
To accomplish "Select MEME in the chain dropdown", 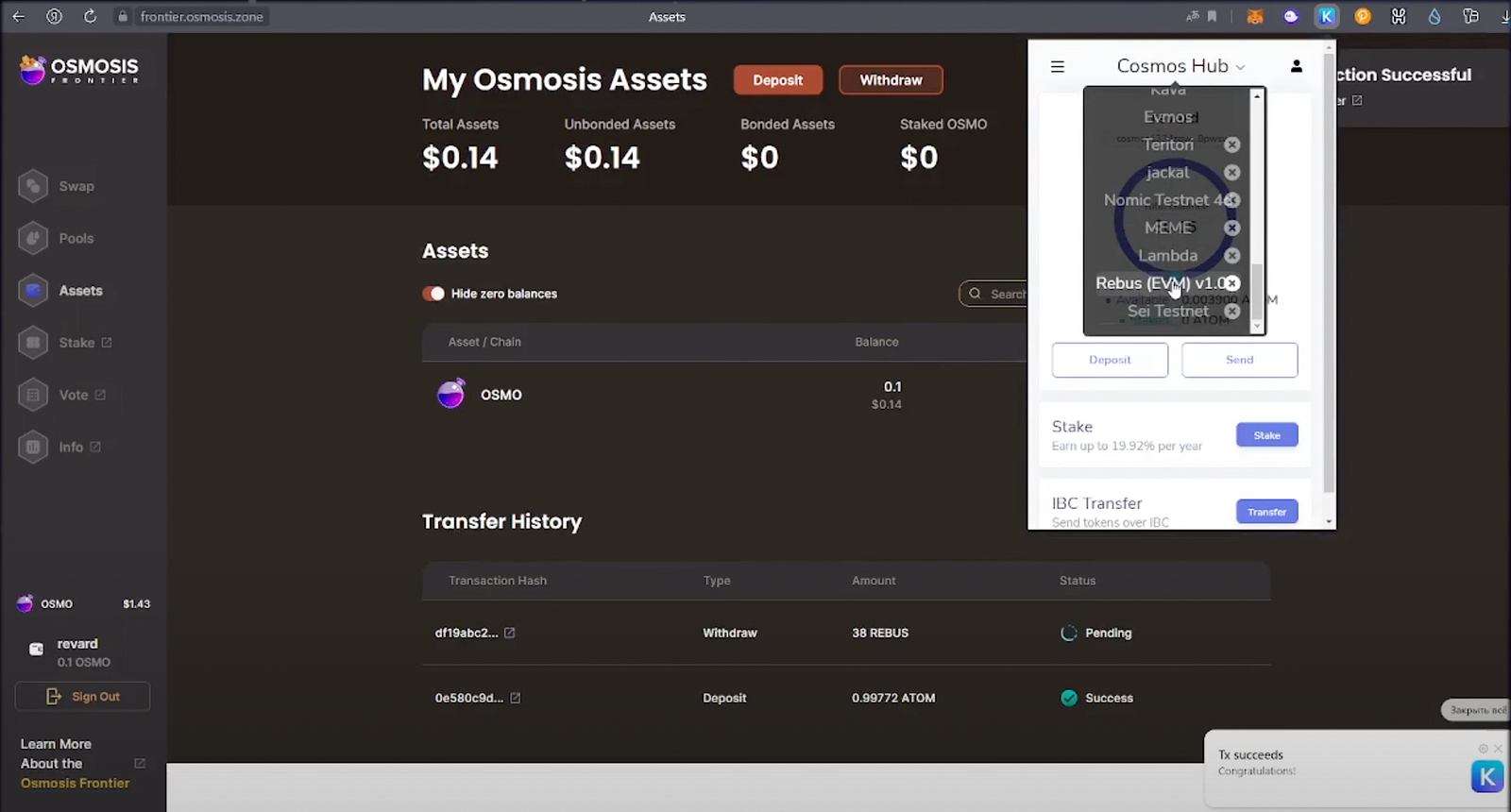I will click(1168, 228).
